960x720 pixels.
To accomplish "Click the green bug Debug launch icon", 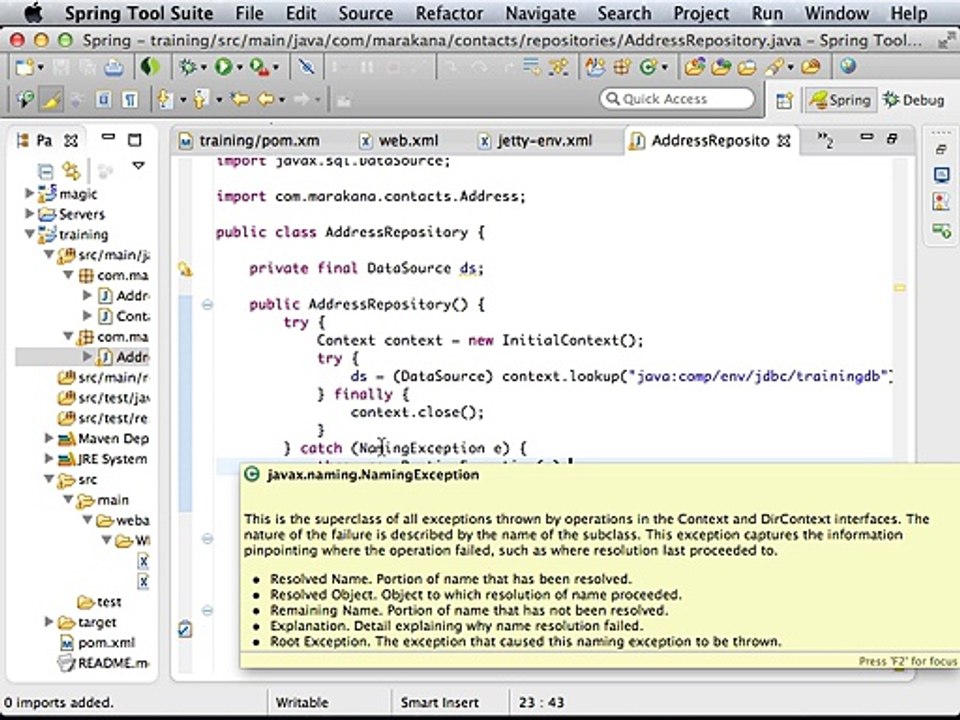I will [187, 67].
